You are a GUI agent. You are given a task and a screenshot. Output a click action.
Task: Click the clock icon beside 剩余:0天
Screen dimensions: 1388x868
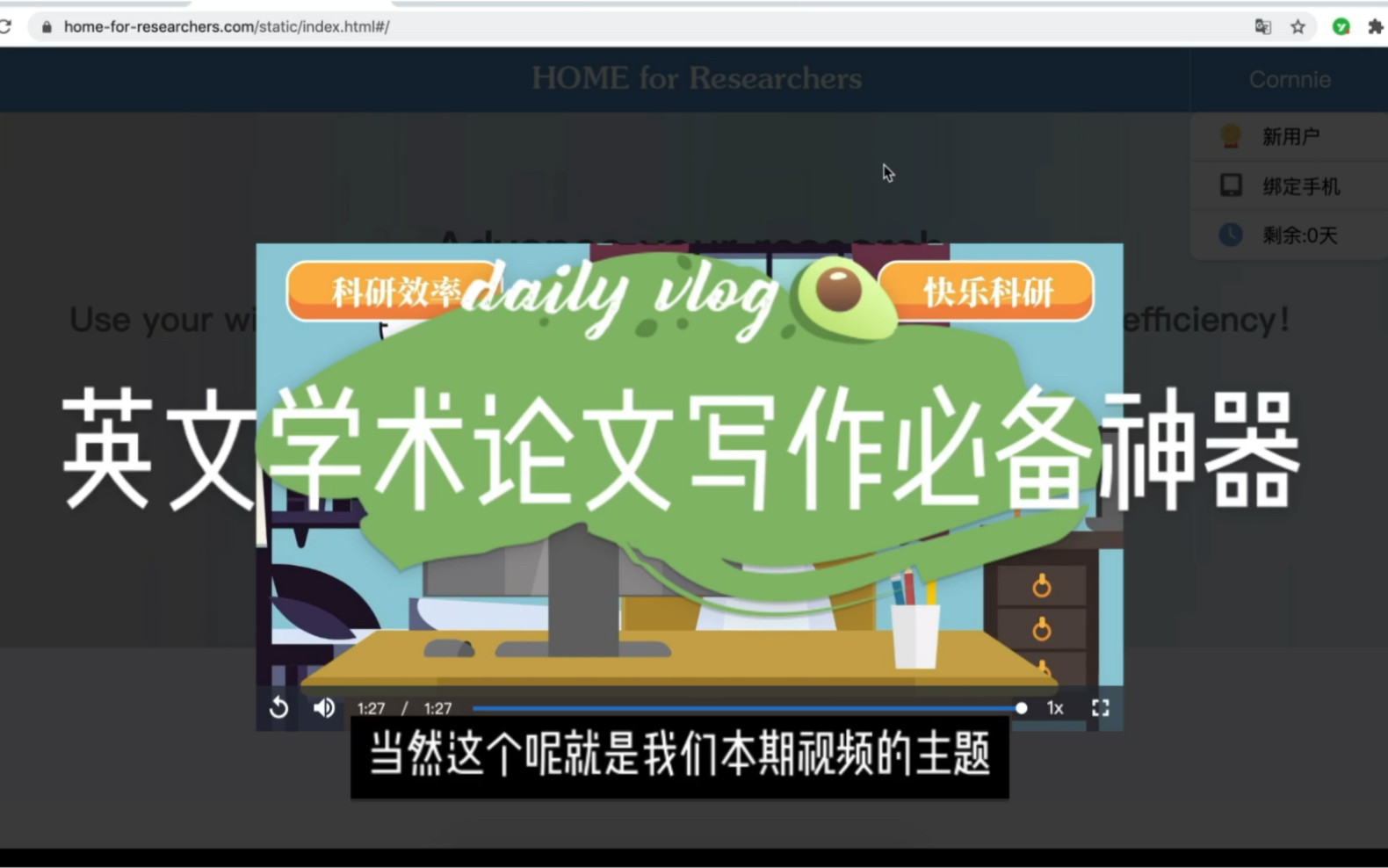1230,235
